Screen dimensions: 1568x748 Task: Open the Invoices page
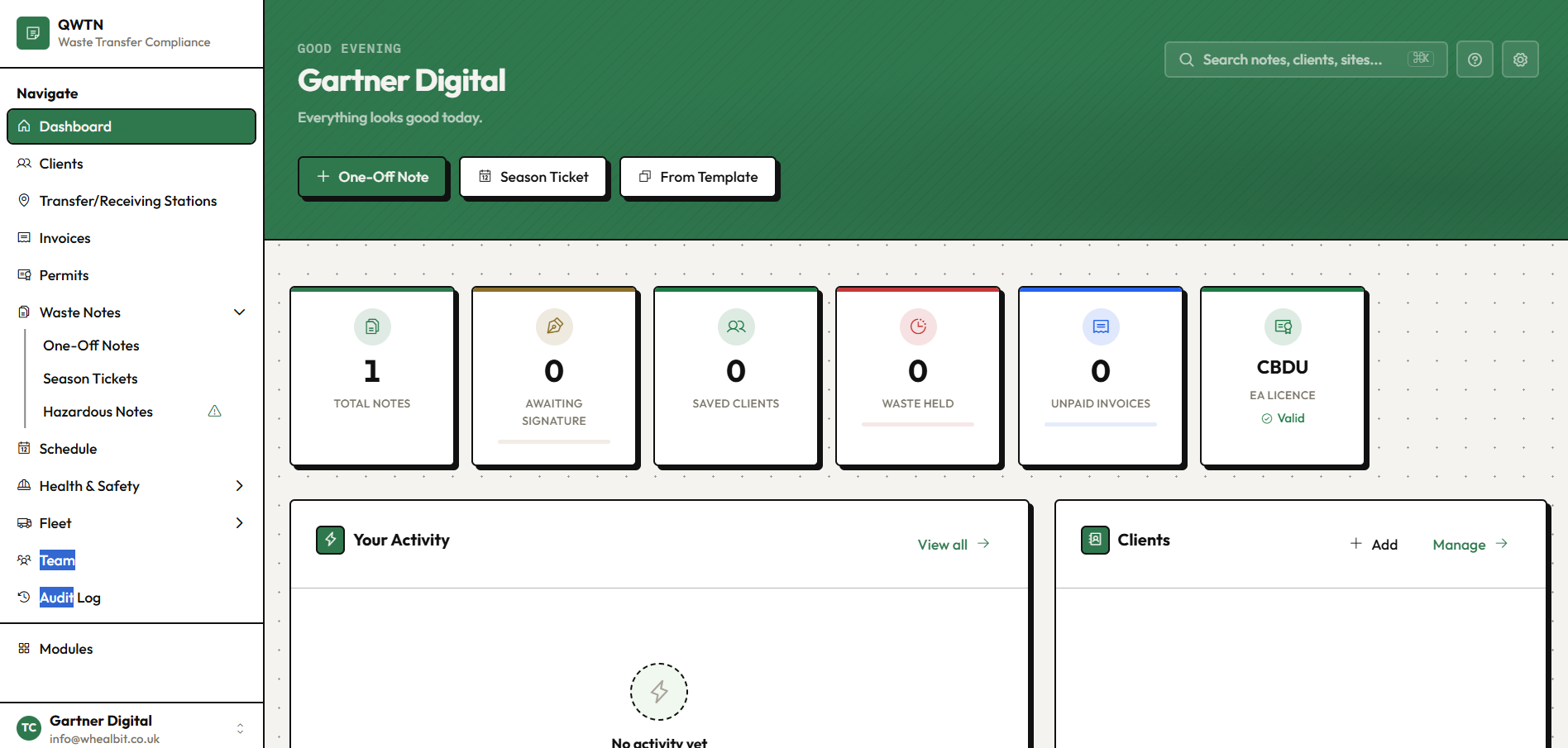point(131,238)
